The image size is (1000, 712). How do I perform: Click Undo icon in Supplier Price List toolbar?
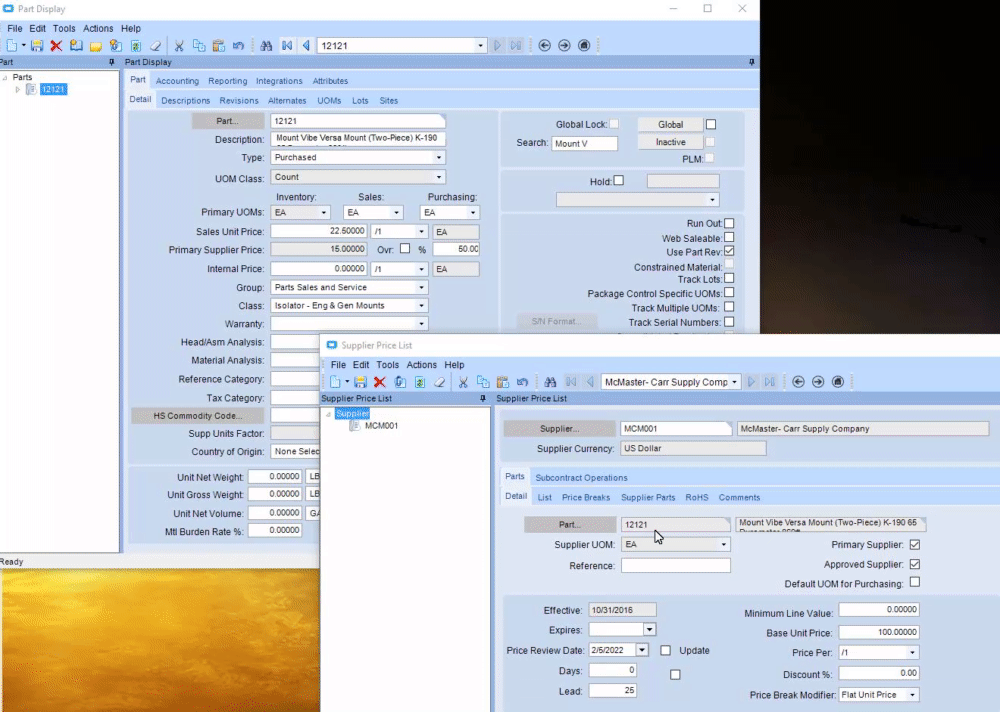521,382
